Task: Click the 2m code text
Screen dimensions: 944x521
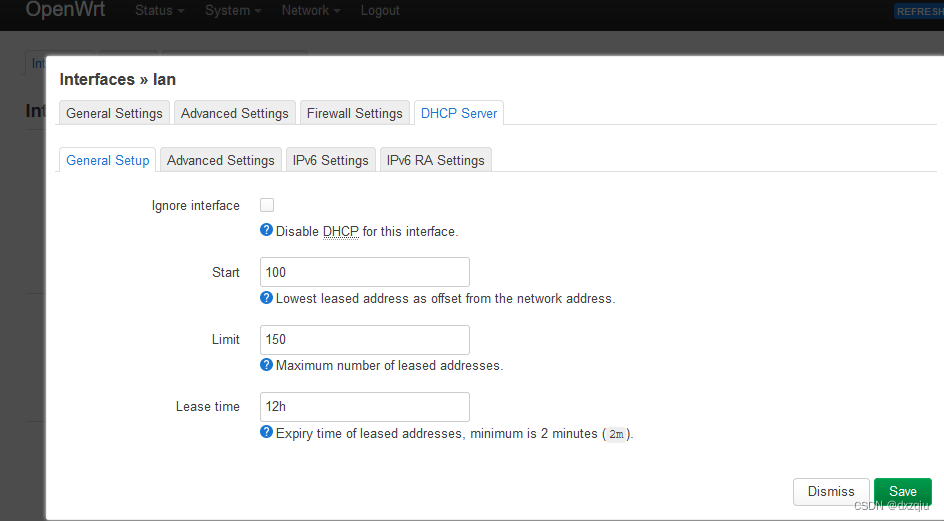Action: pyautogui.click(x=616, y=434)
